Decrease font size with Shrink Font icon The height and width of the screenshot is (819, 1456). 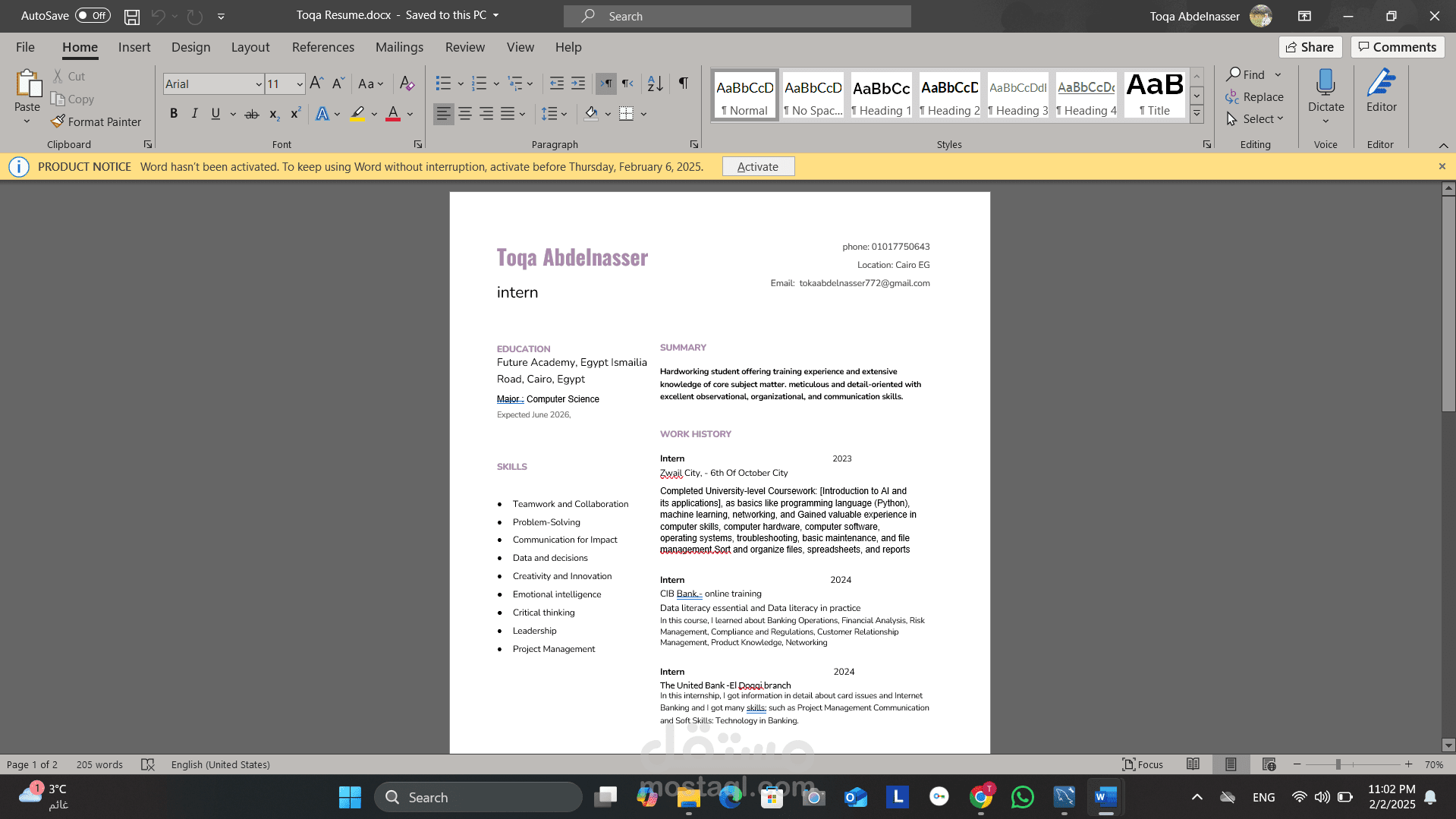pyautogui.click(x=338, y=83)
